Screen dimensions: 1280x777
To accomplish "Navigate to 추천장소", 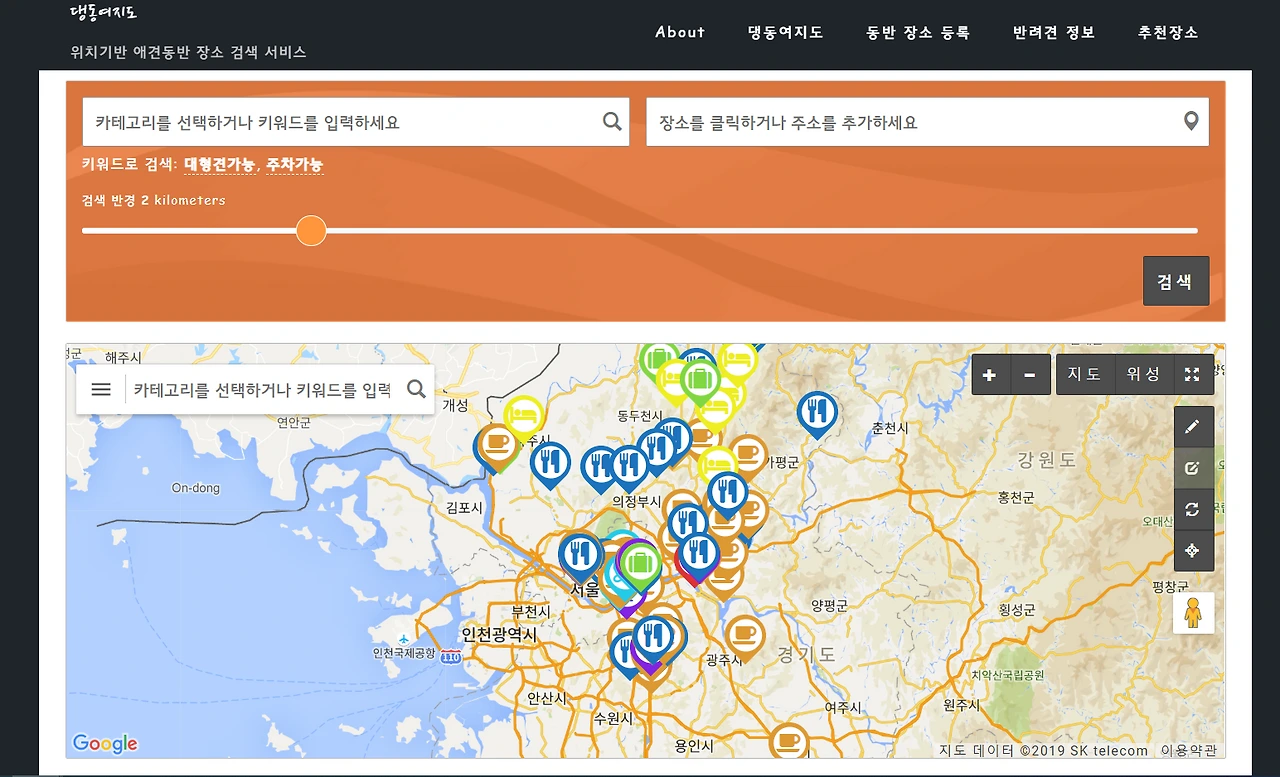I will coord(1168,32).
